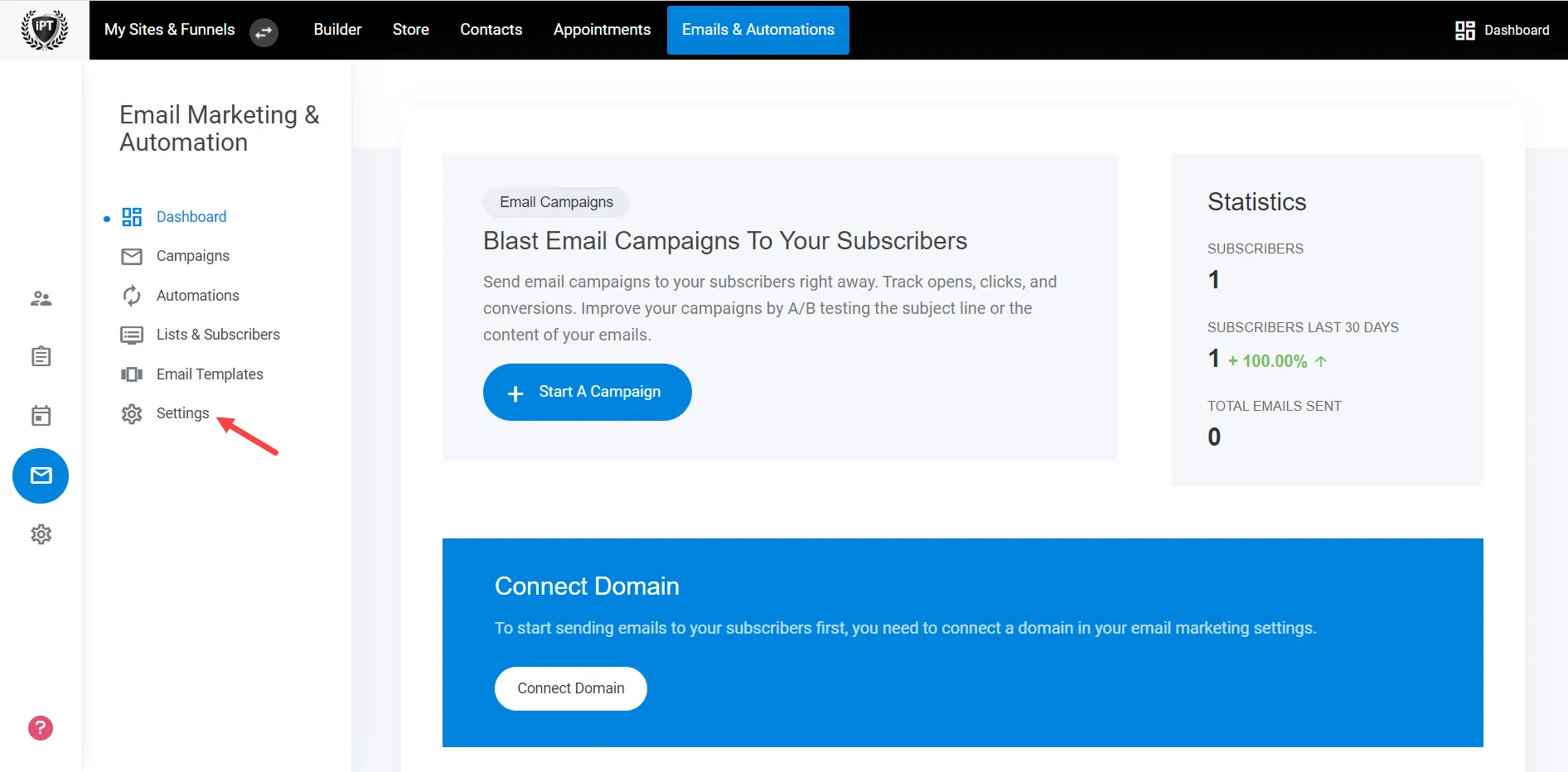The image size is (1568, 772).
Task: Select the Builder menu item
Action: pyautogui.click(x=336, y=30)
